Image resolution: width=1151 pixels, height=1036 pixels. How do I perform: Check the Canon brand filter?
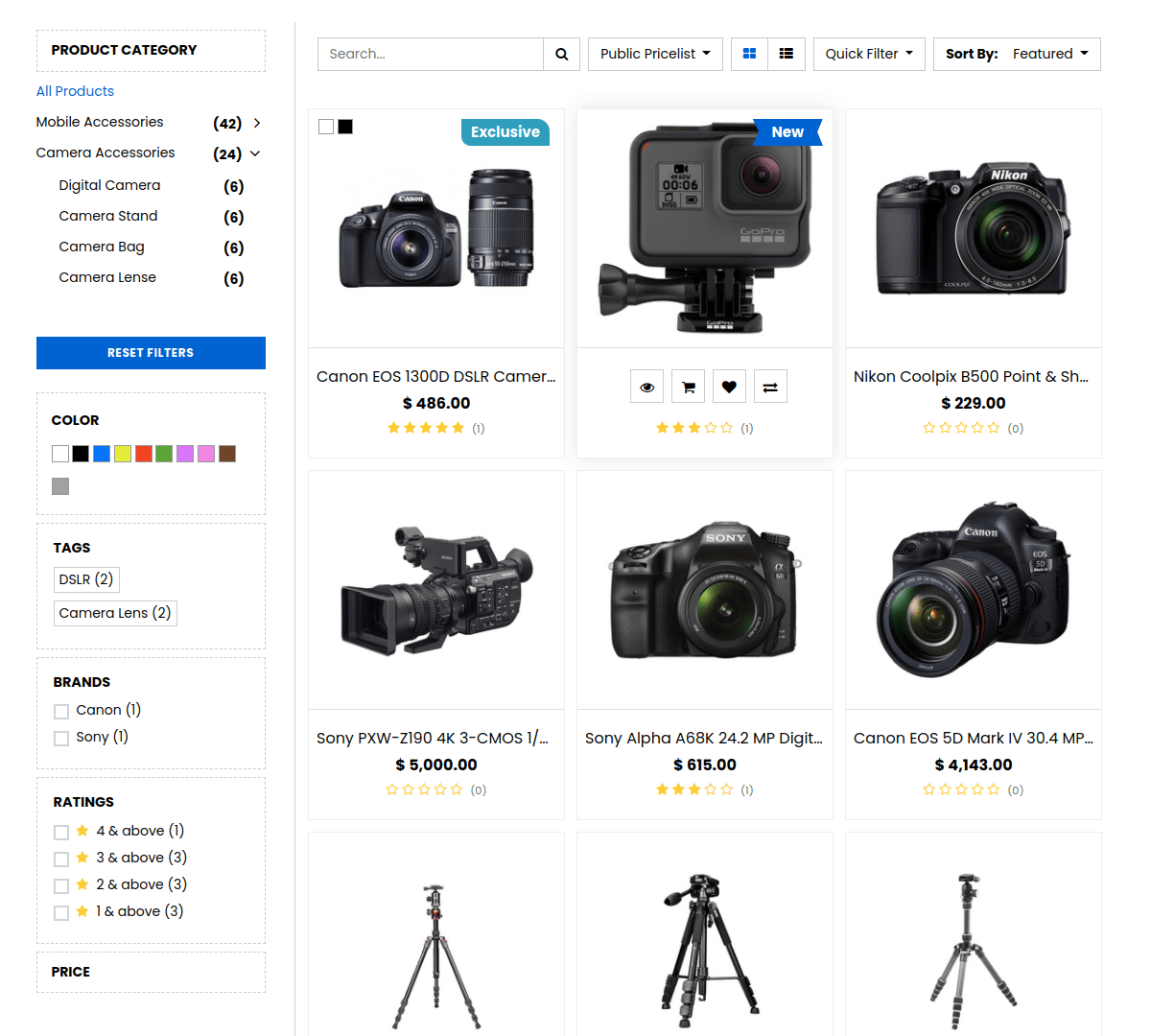[x=61, y=711]
